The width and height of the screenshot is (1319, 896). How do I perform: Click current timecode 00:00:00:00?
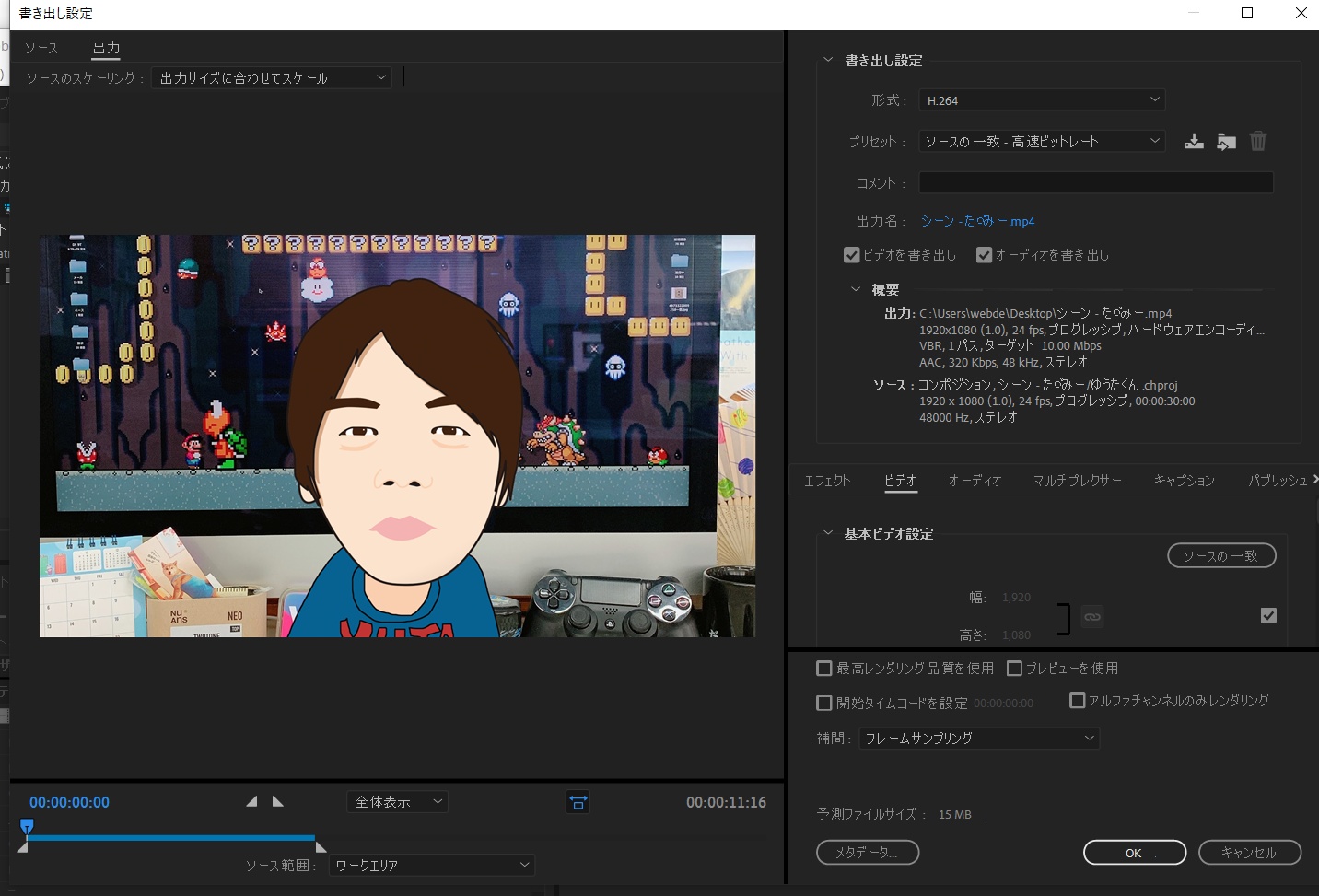click(69, 802)
